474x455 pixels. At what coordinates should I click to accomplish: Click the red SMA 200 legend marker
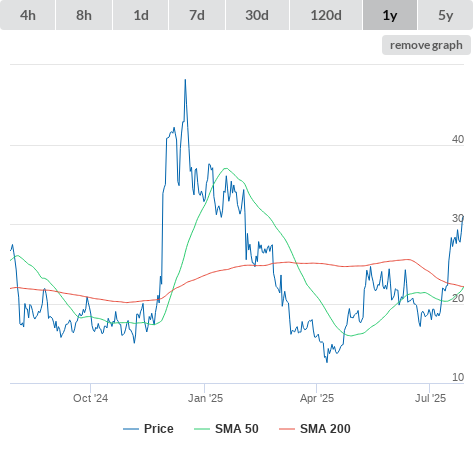(287, 429)
